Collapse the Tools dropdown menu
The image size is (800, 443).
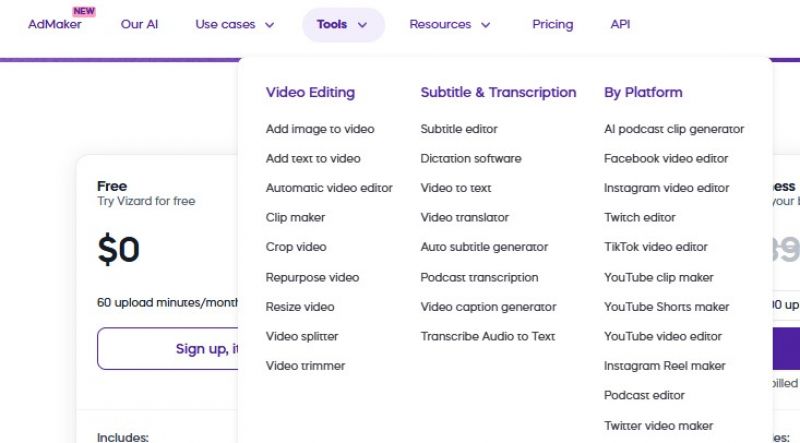[343, 24]
